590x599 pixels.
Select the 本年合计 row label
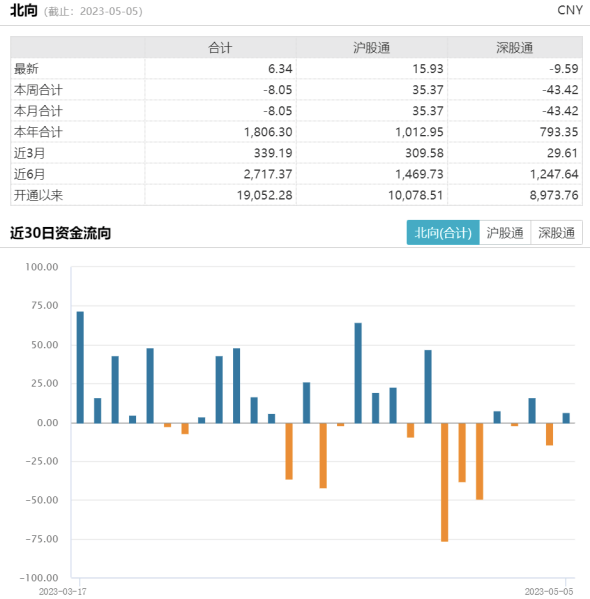click(x=38, y=132)
